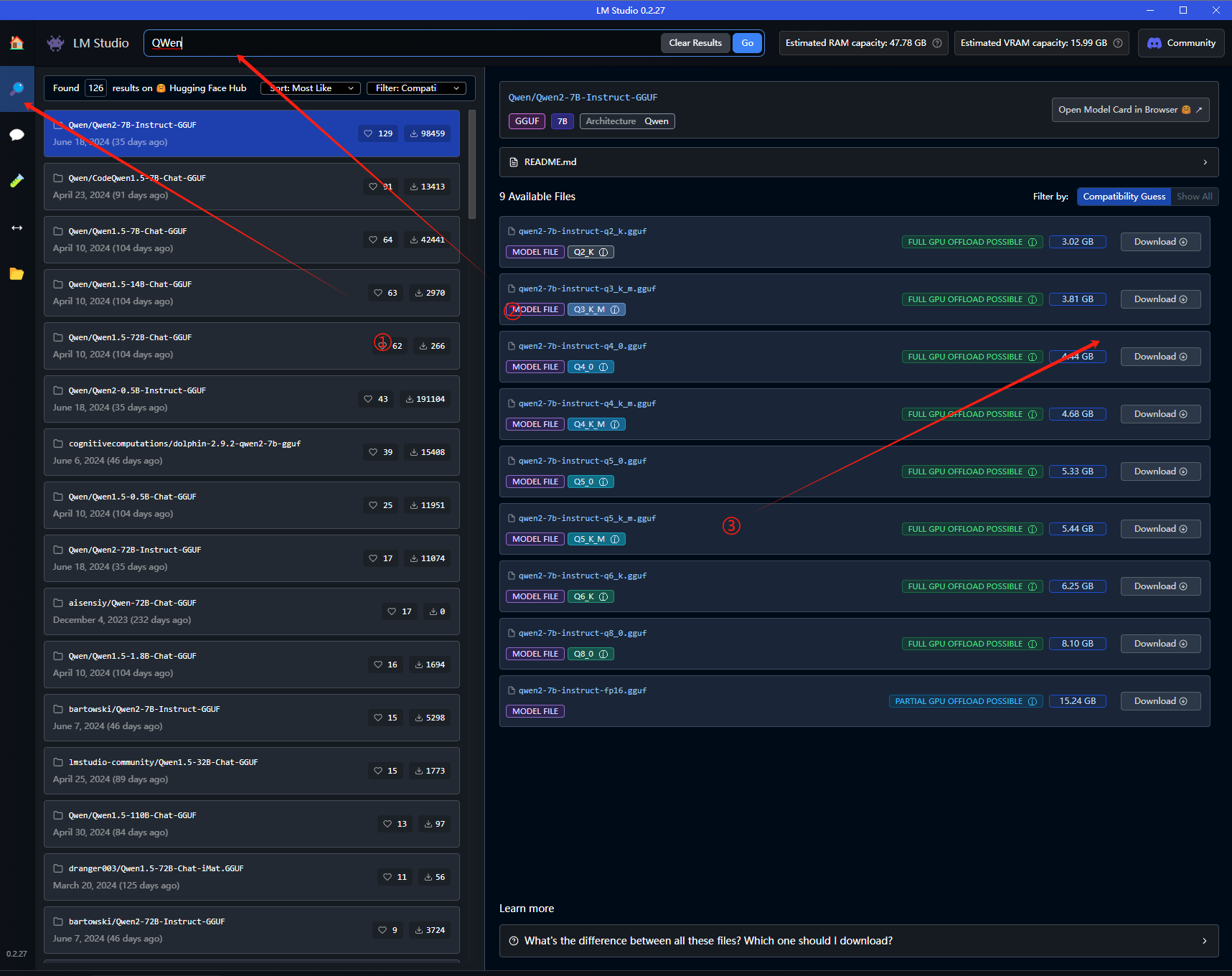Click the 15.24 GB size badge
Viewport: 1232px width, 976px height.
click(x=1077, y=701)
